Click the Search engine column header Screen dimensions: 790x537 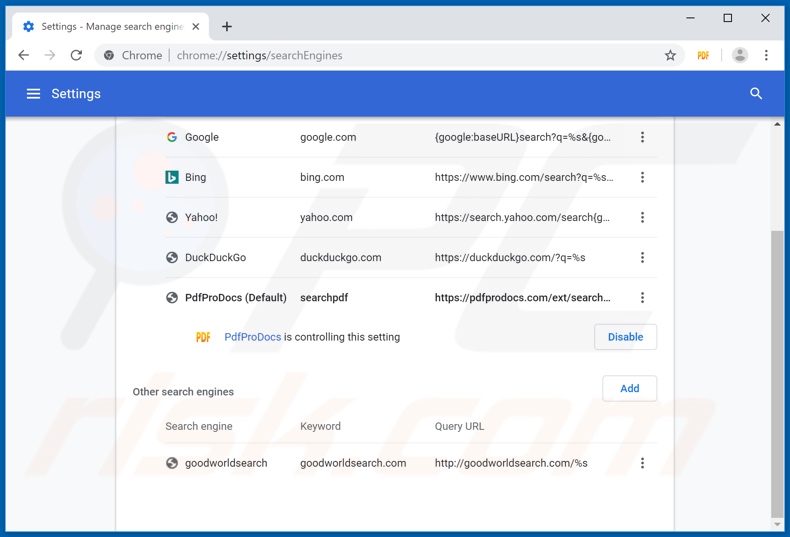[199, 426]
